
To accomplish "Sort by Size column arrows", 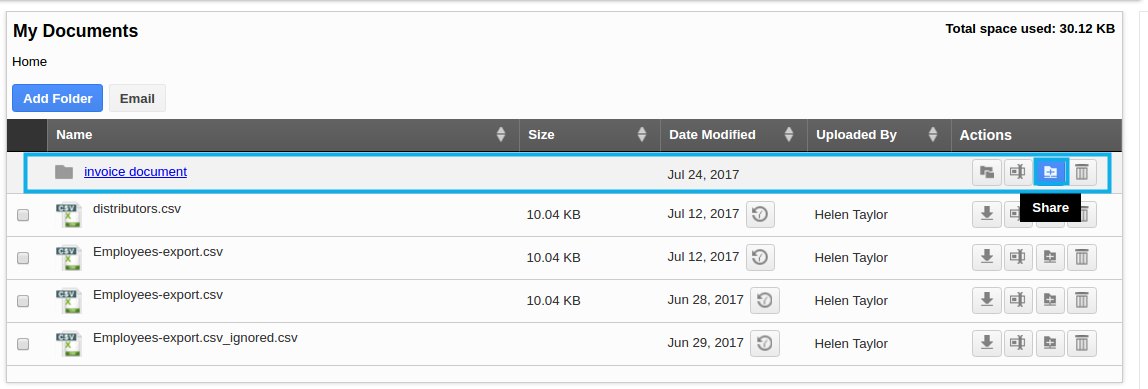I will 642,135.
